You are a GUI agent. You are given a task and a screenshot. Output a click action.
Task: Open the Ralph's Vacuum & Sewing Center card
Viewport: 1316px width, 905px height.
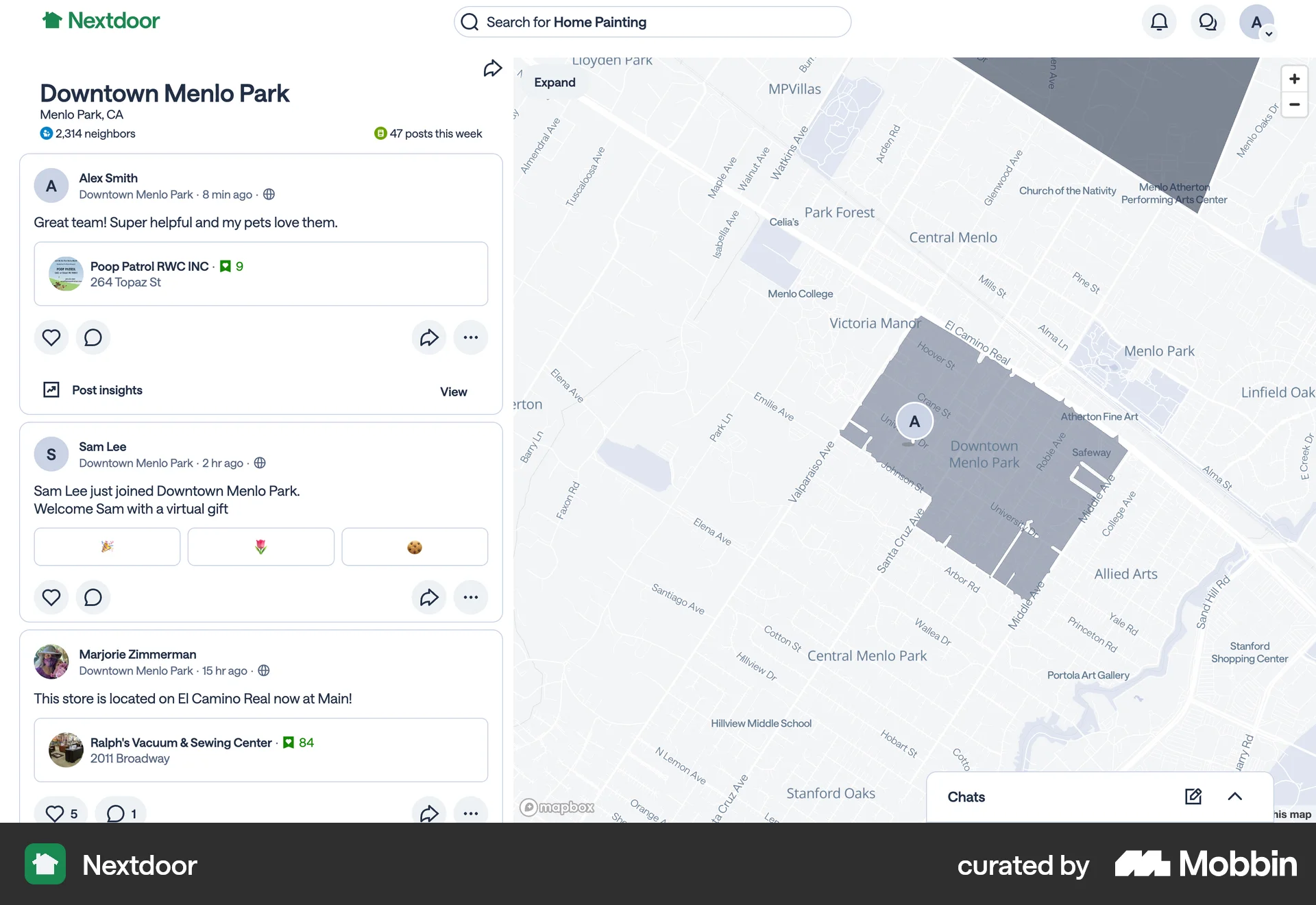261,750
